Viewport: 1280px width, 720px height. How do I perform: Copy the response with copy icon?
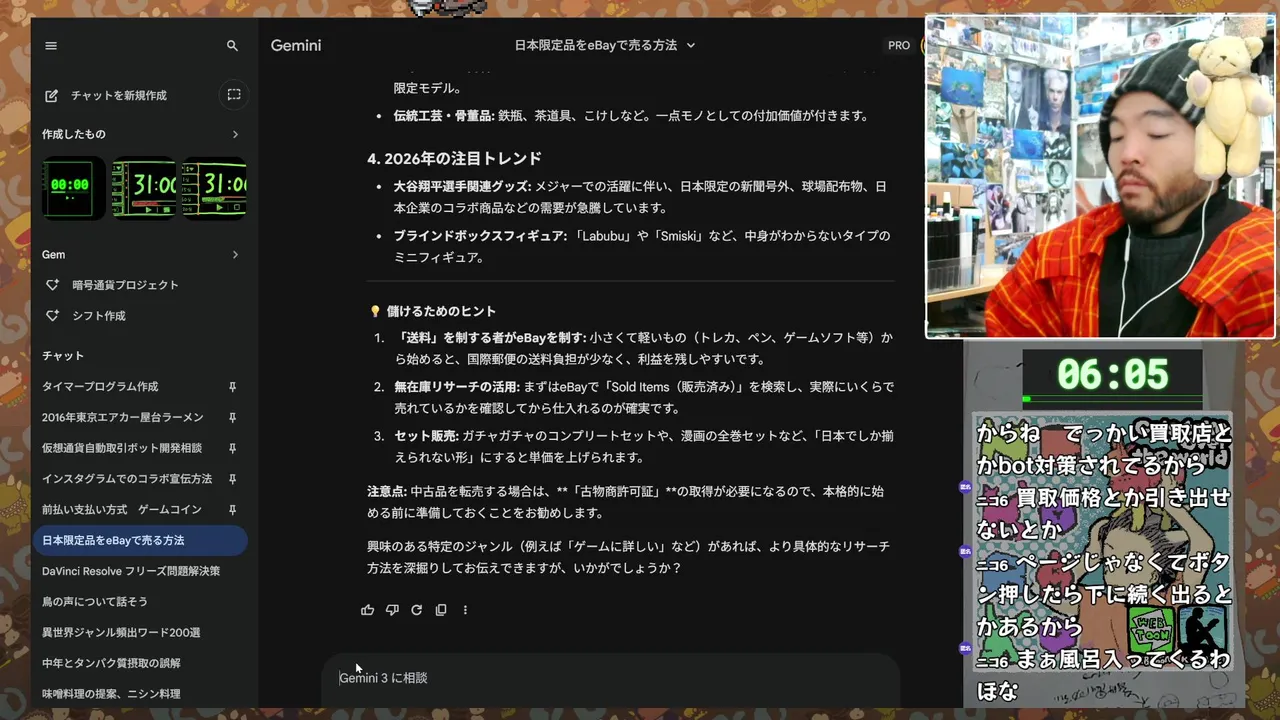point(441,610)
